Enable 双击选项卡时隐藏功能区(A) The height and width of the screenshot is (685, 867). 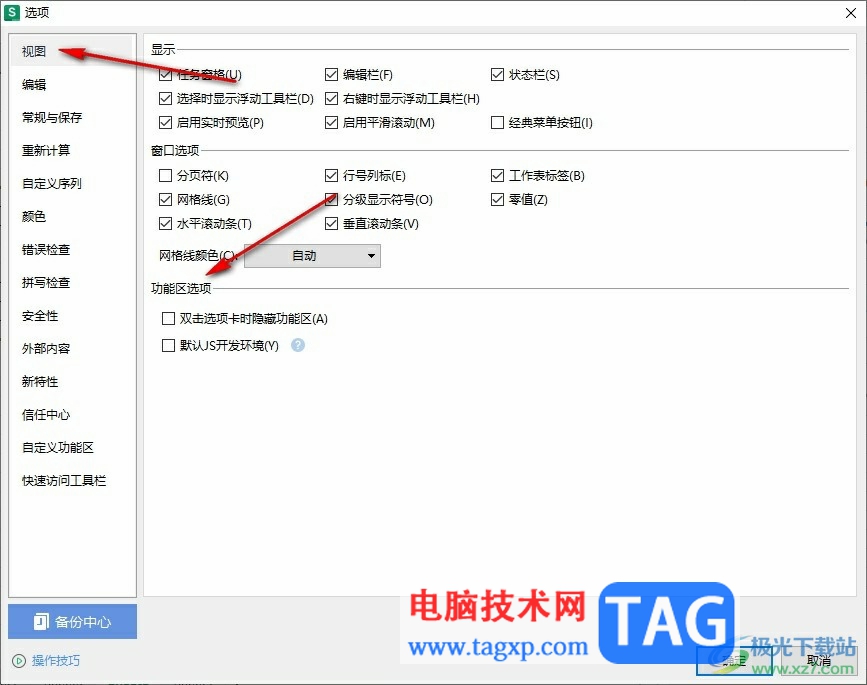(168, 318)
